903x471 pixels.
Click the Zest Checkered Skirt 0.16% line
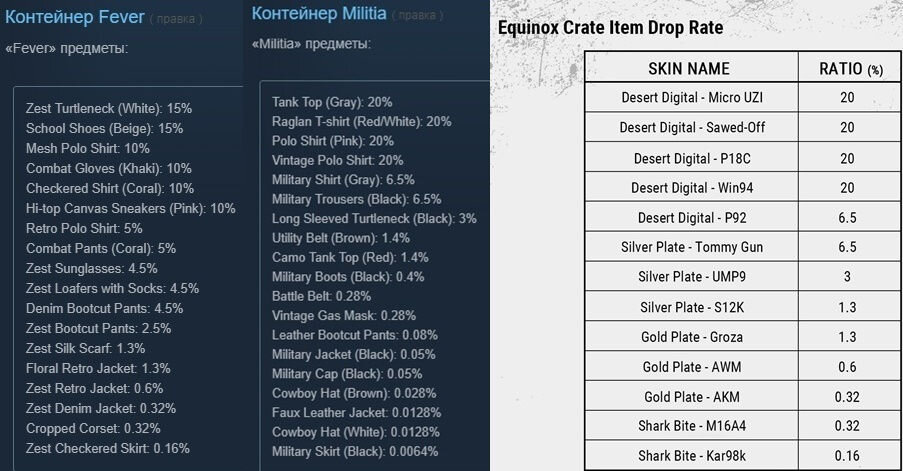tap(108, 448)
